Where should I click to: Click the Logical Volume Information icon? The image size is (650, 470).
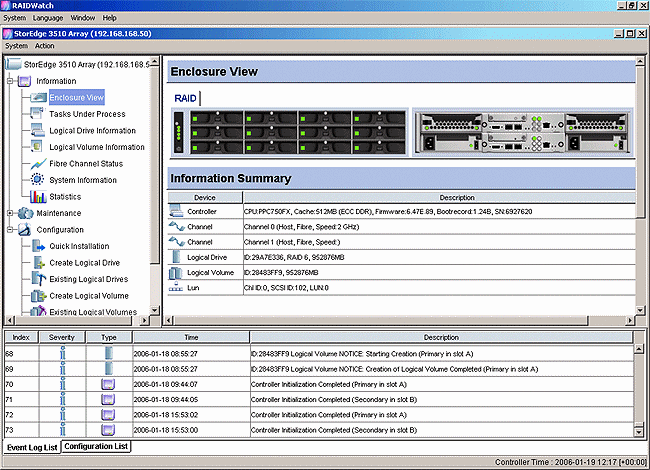[37, 147]
